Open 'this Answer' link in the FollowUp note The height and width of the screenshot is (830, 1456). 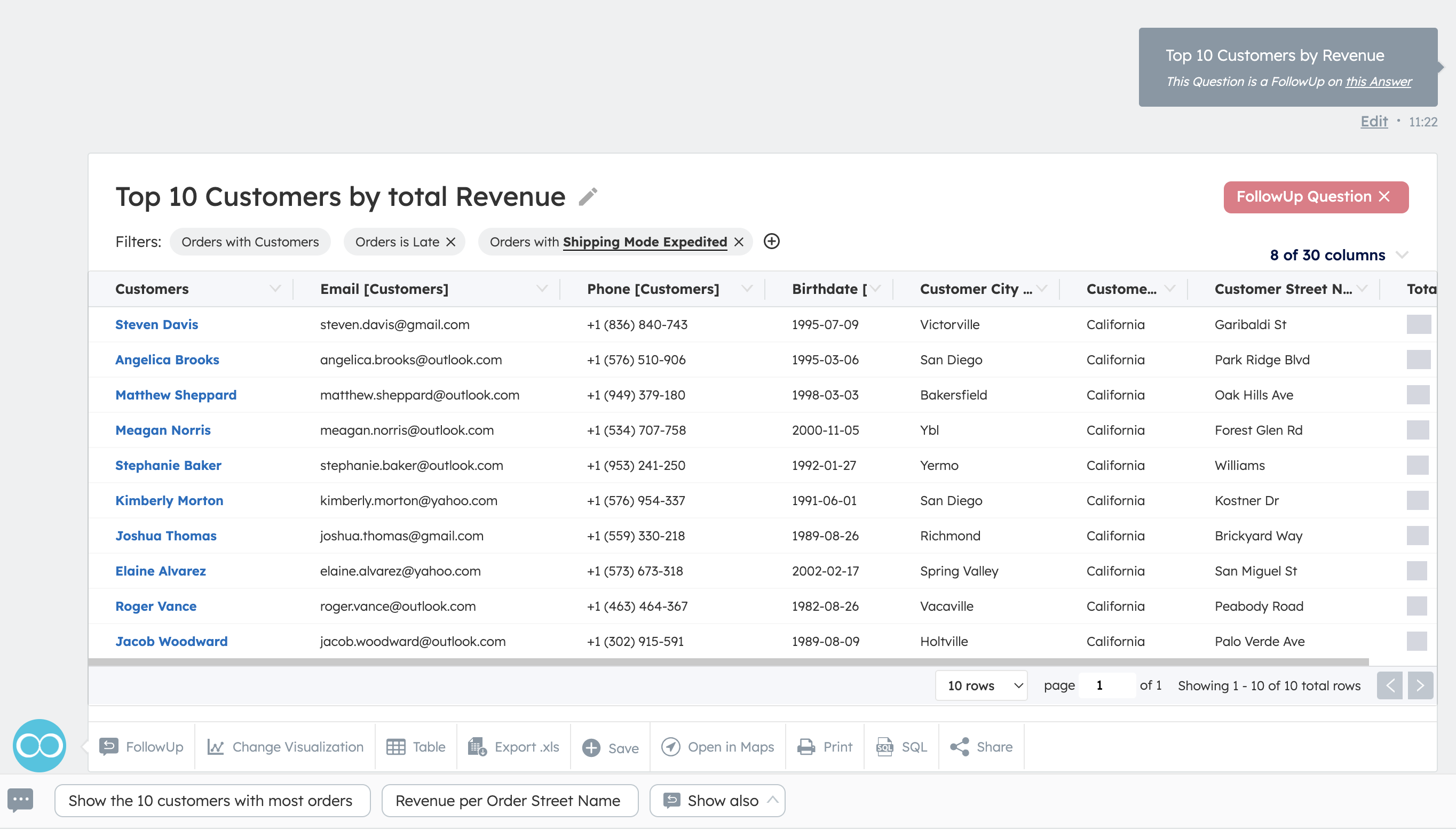[x=1378, y=82]
